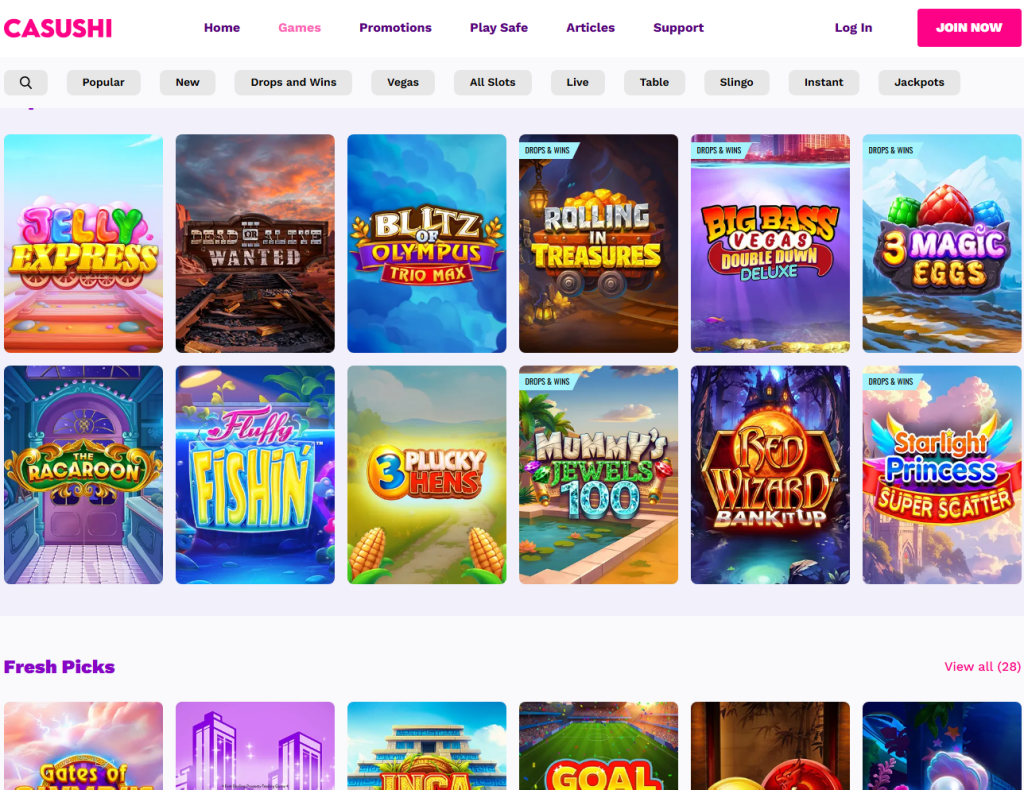Enable the Jackpots filter chip
Screen dimensions: 1024x790
pos(918,82)
